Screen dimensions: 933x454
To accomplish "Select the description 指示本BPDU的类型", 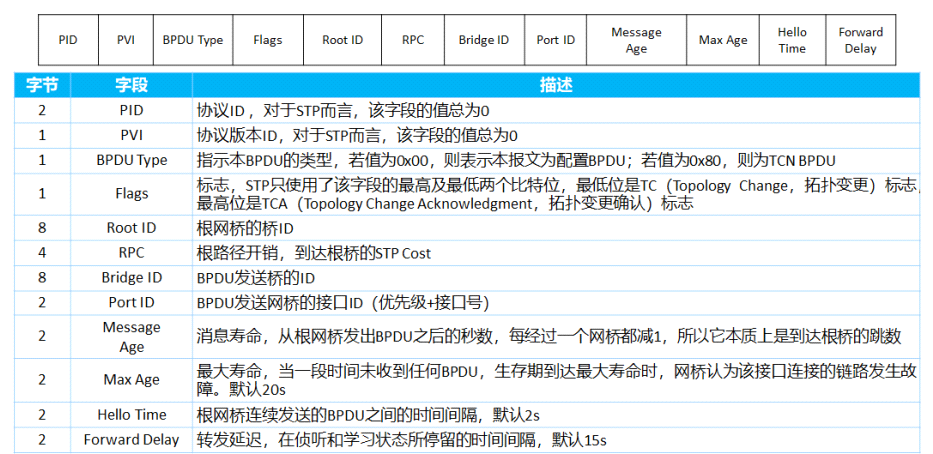I will pyautogui.click(x=516, y=161).
